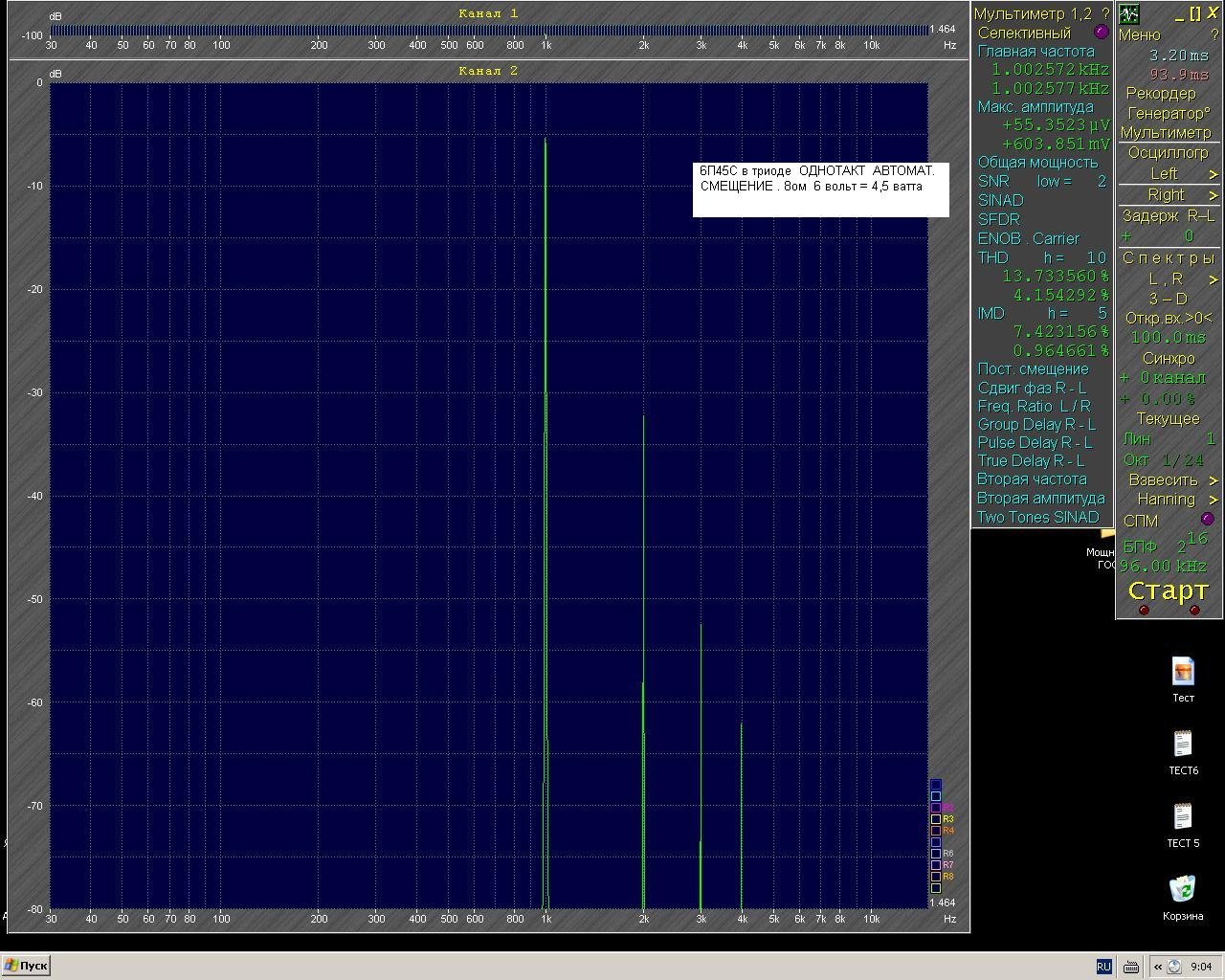The image size is (1225, 980).
Task: Open the ТЕСТ6 desktop text file icon
Action: (1183, 744)
